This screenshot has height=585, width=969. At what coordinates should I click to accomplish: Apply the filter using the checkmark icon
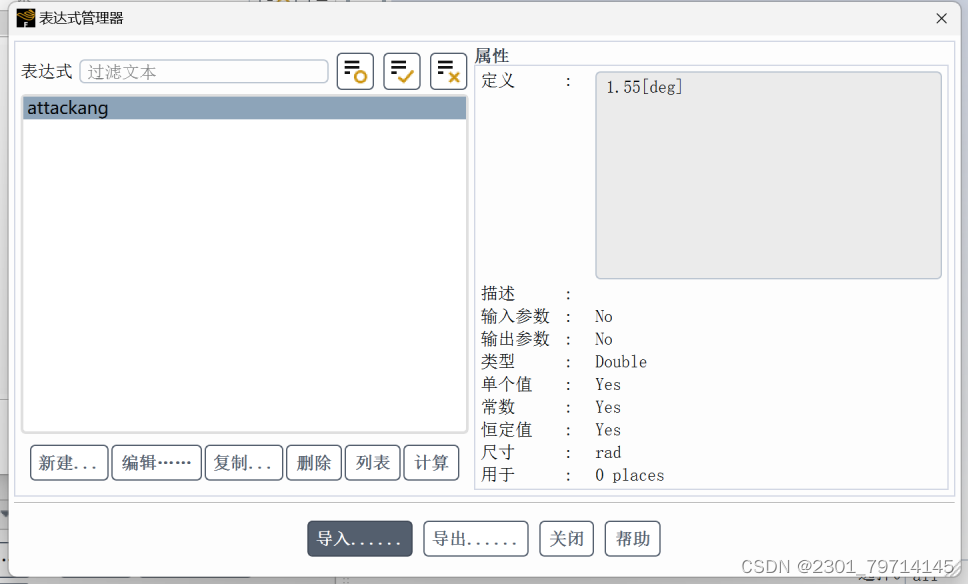(x=401, y=70)
